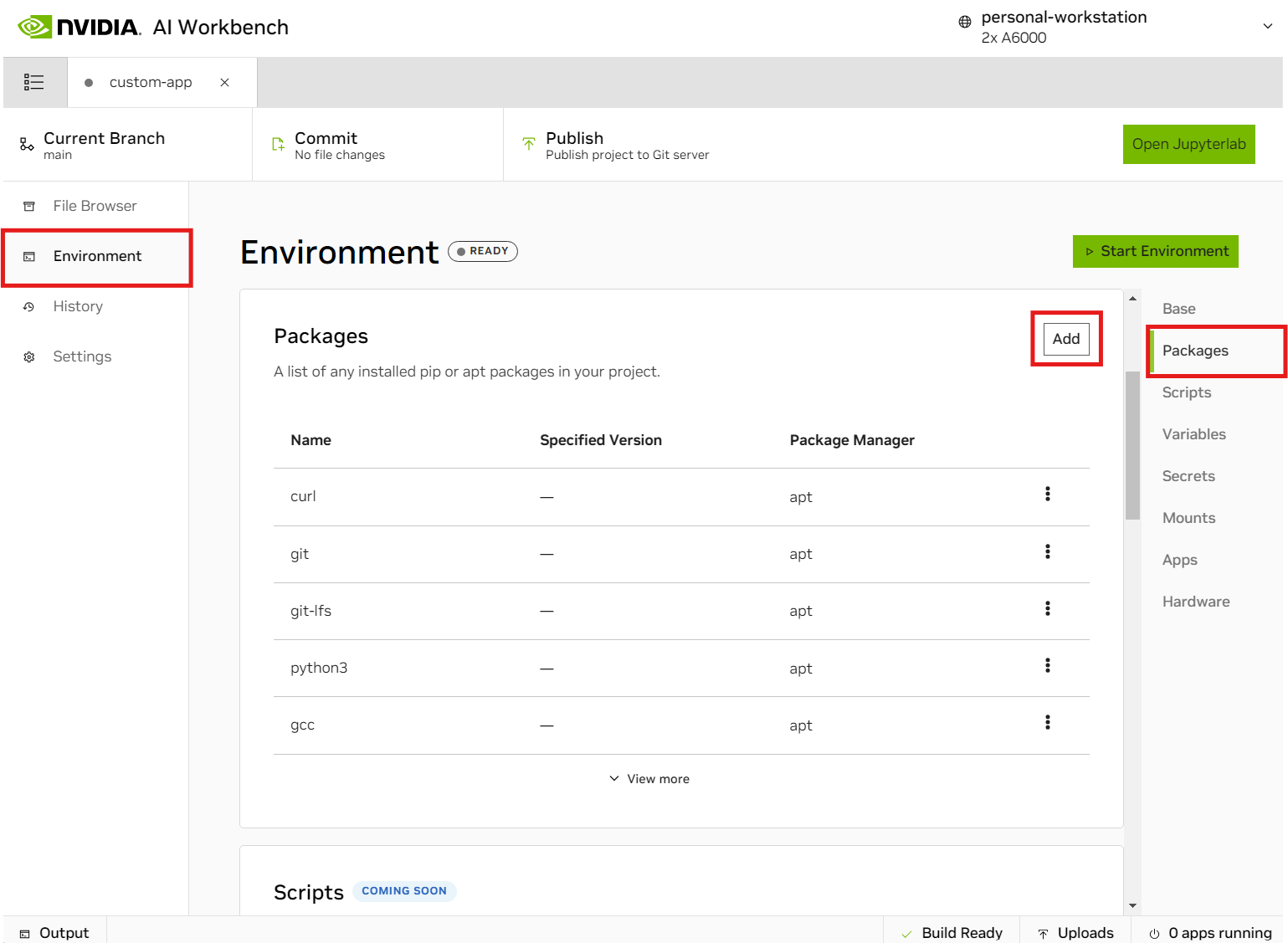Image resolution: width=1288 pixels, height=943 pixels.
Task: Click the Settings gear icon
Action: 29,356
